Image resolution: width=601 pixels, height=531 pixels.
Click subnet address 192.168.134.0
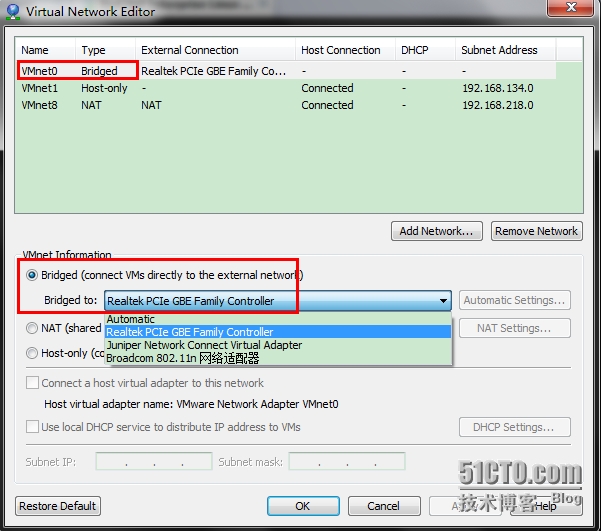tap(498, 88)
